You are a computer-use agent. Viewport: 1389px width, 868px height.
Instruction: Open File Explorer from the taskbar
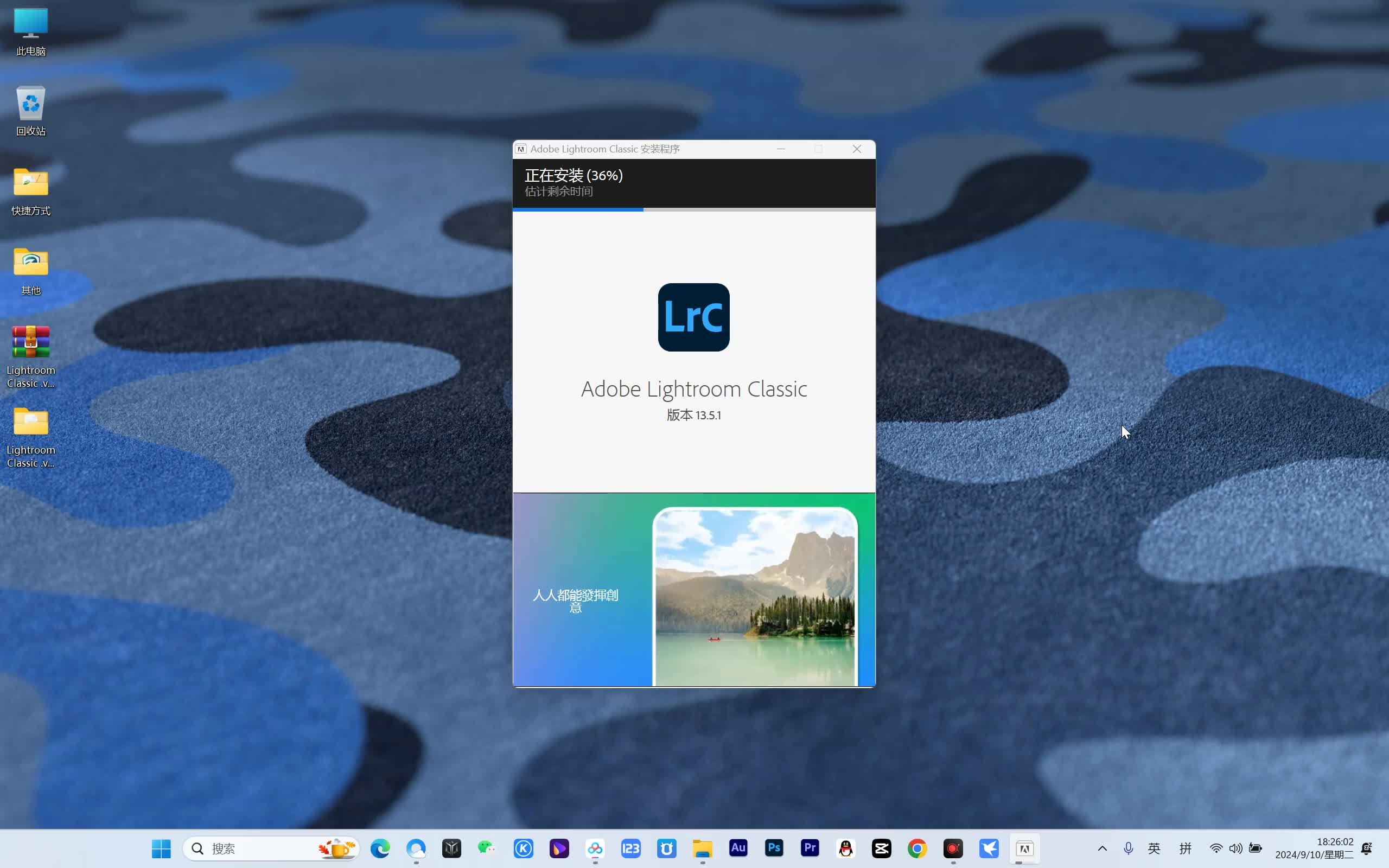[x=703, y=848]
